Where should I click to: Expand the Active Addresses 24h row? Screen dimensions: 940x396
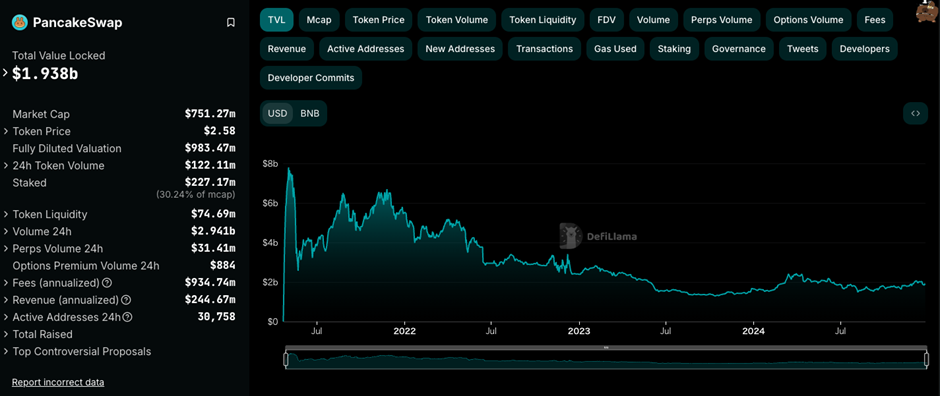tap(5, 318)
